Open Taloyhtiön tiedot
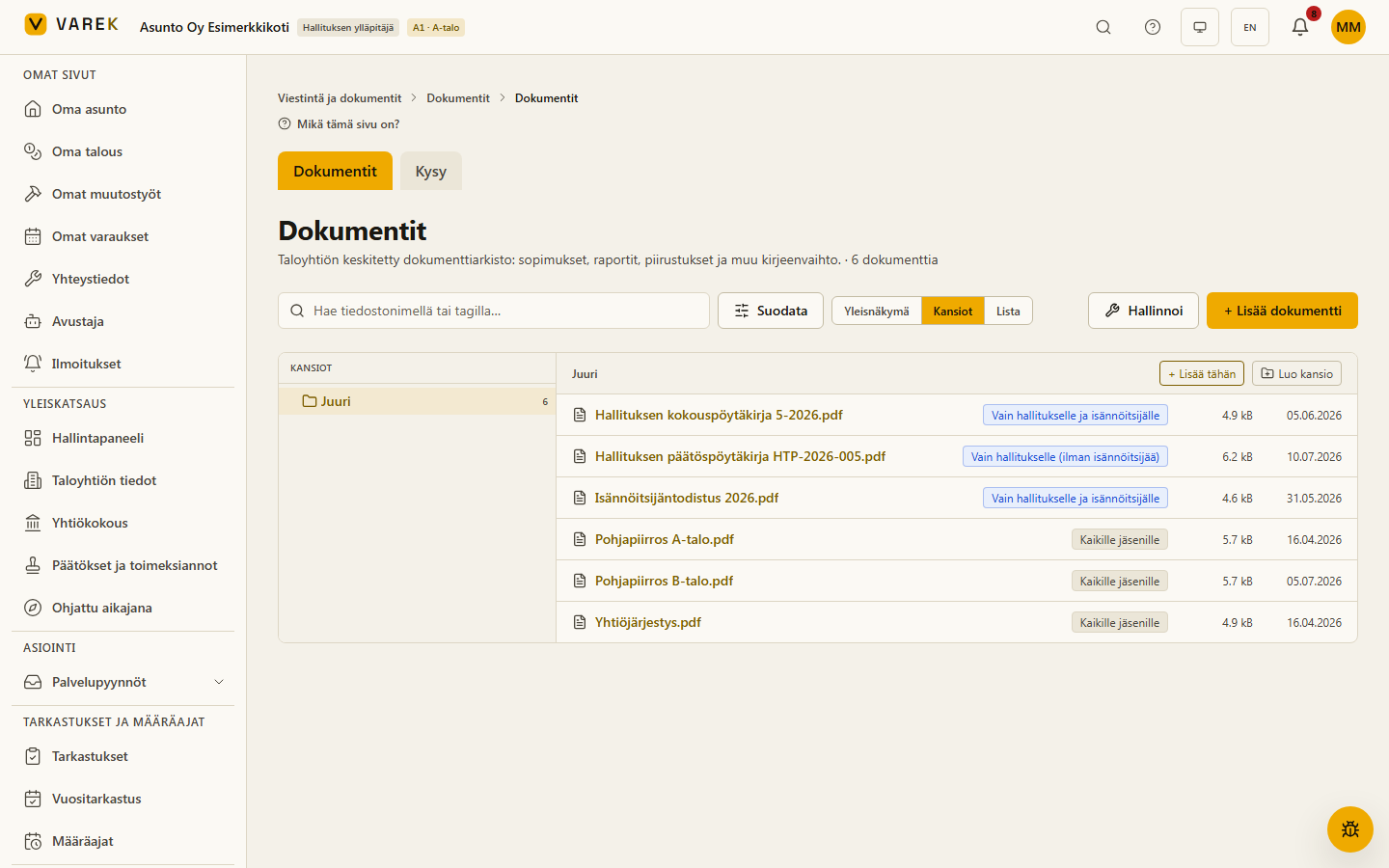The width and height of the screenshot is (1389, 868). (x=123, y=480)
